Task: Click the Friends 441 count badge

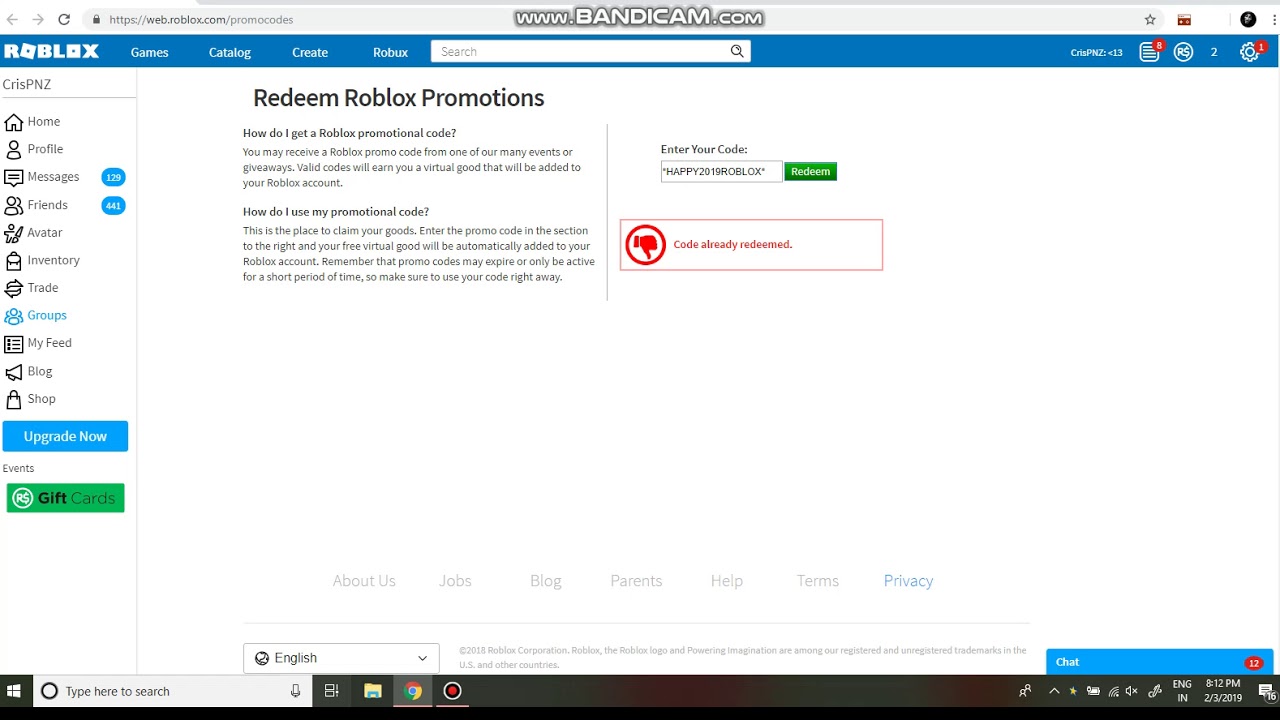Action: (x=113, y=206)
